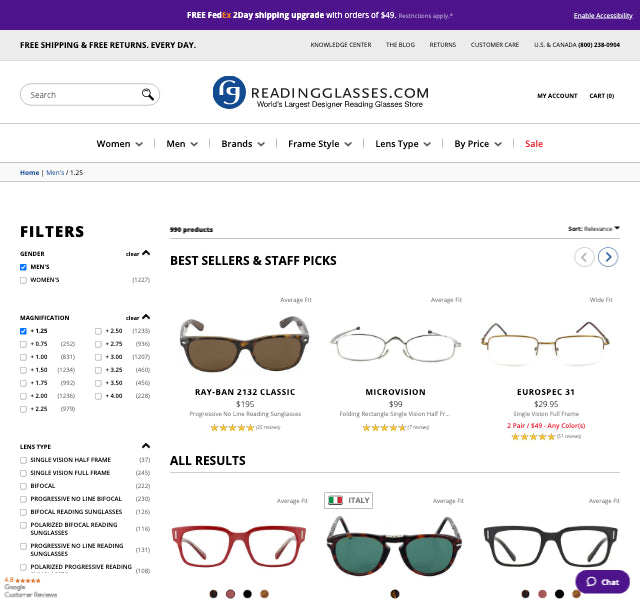Viewport: 640px width, 600px height.
Task: Open Ray-Ban tortoise sunglasses image
Action: [244, 343]
